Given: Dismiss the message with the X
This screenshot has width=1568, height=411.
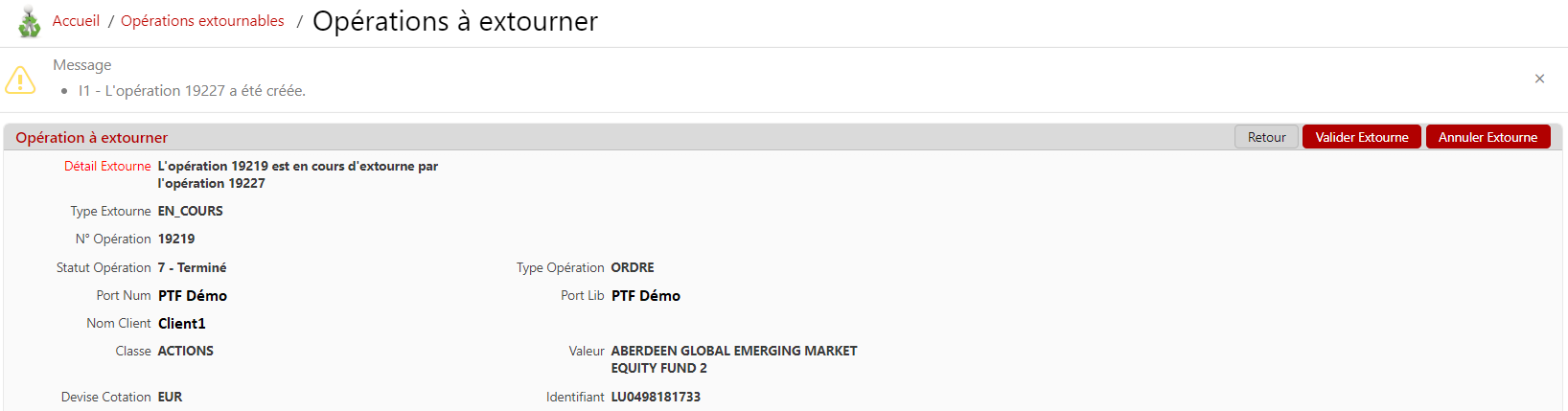Looking at the screenshot, I should click(x=1539, y=79).
